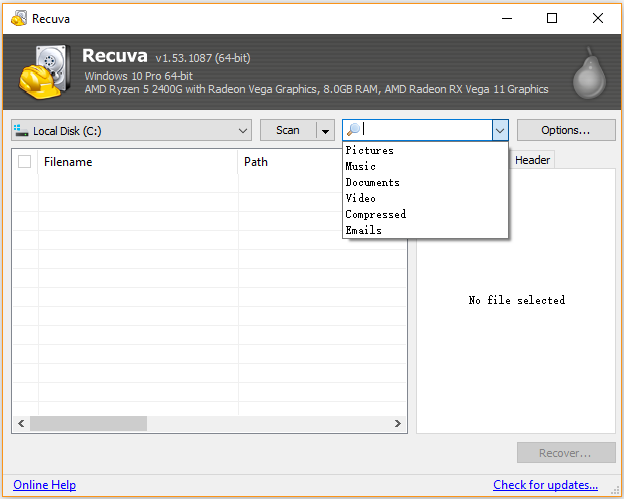The height and width of the screenshot is (499, 624).
Task: Switch to the Header tab
Action: tap(532, 160)
